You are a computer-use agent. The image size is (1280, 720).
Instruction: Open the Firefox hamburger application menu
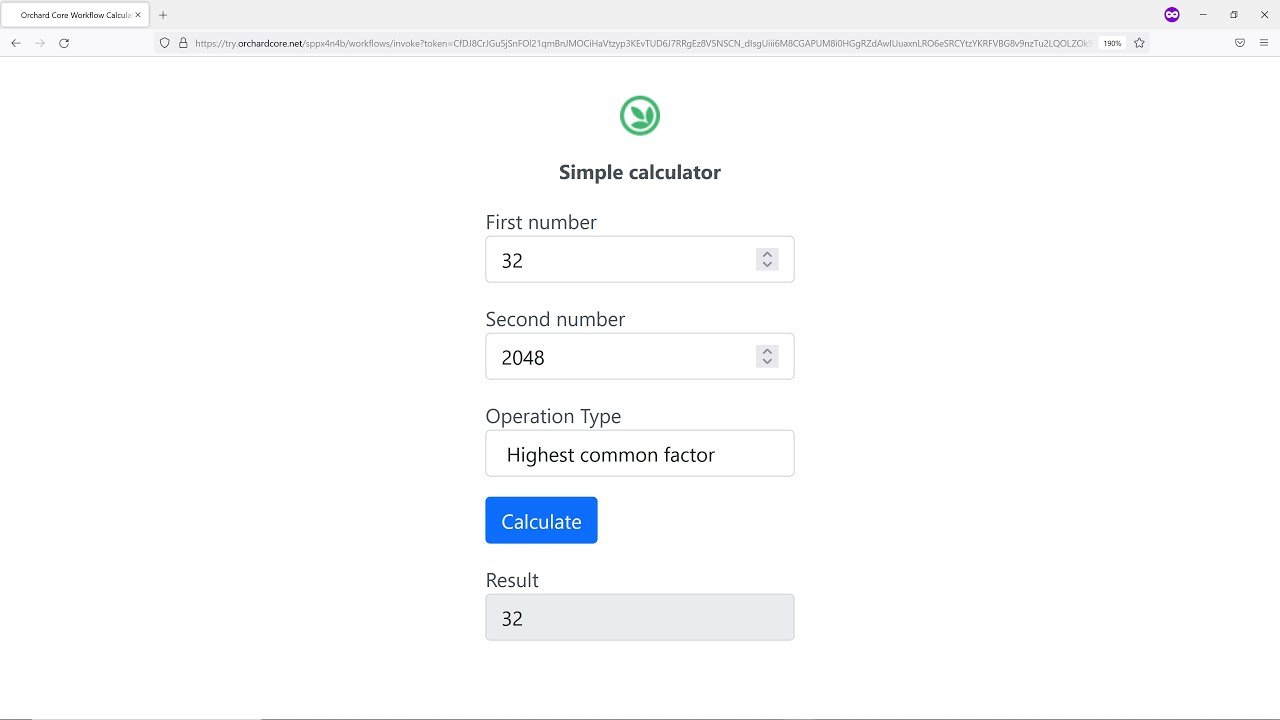pyautogui.click(x=1264, y=43)
